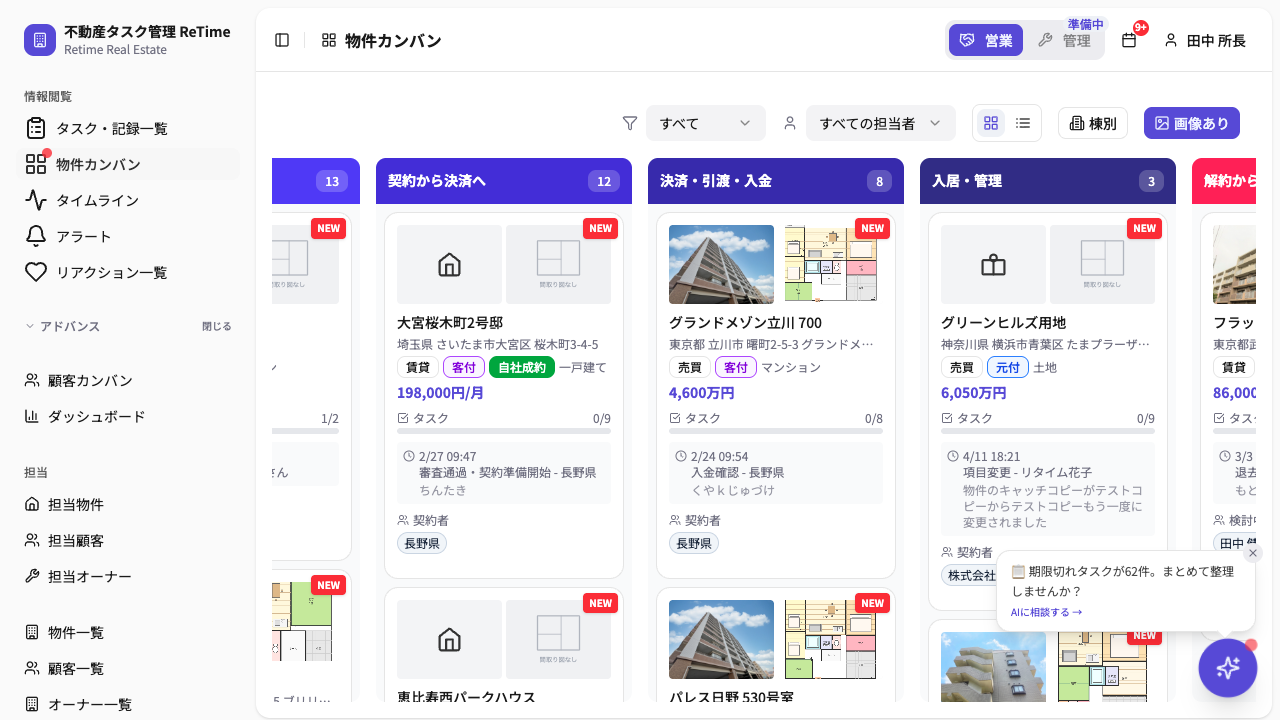This screenshot has height=720, width=1280.
Task: Open タイムライン in sidebar
Action: pos(128,200)
